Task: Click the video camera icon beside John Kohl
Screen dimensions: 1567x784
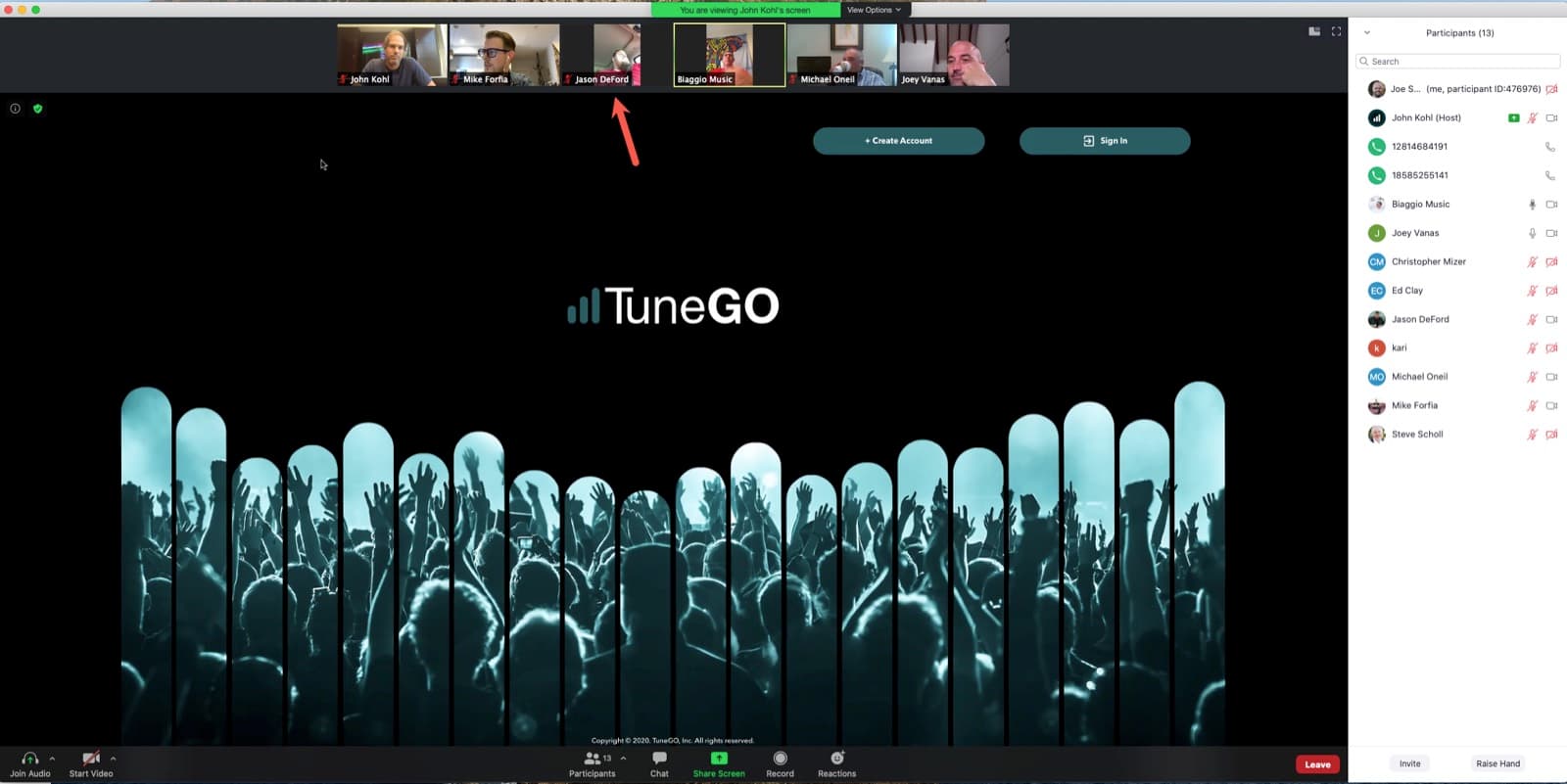Action: click(1551, 118)
